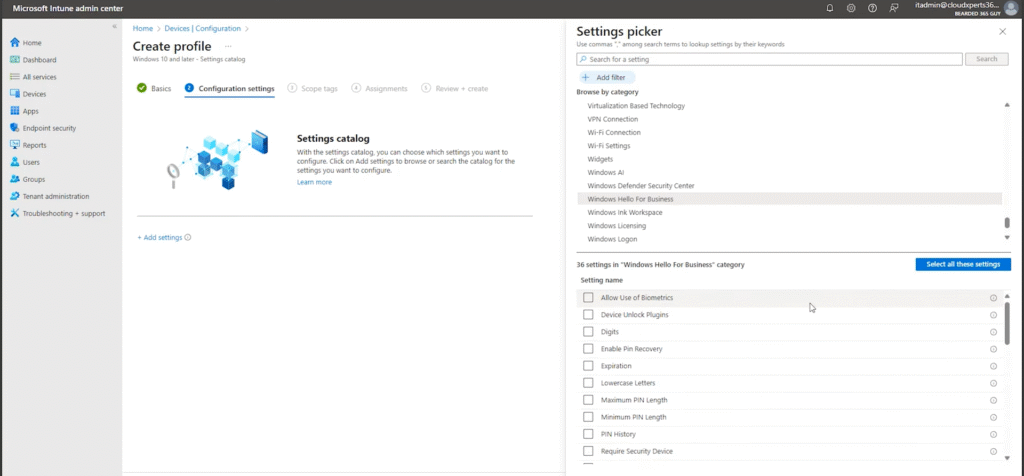Viewport: 1024px width, 476px height.
Task: Show info for Lowercase Letters
Action: pos(993,383)
